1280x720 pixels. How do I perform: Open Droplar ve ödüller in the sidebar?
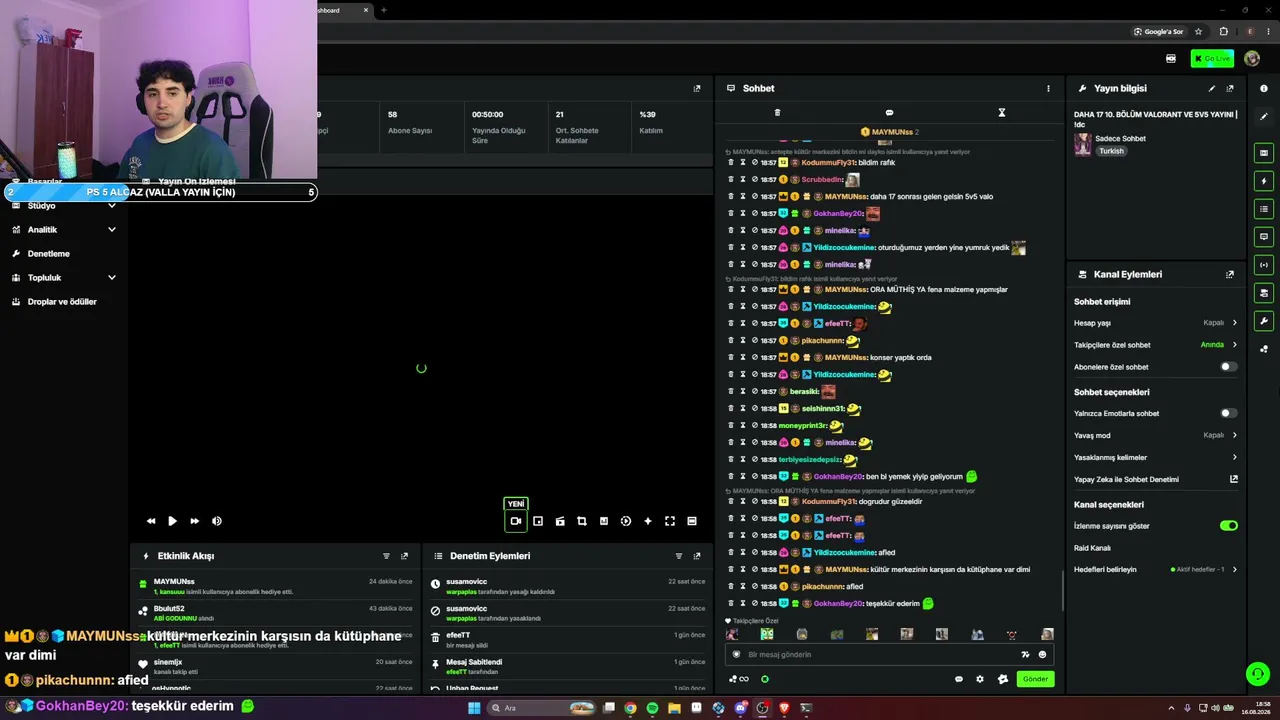point(64,302)
